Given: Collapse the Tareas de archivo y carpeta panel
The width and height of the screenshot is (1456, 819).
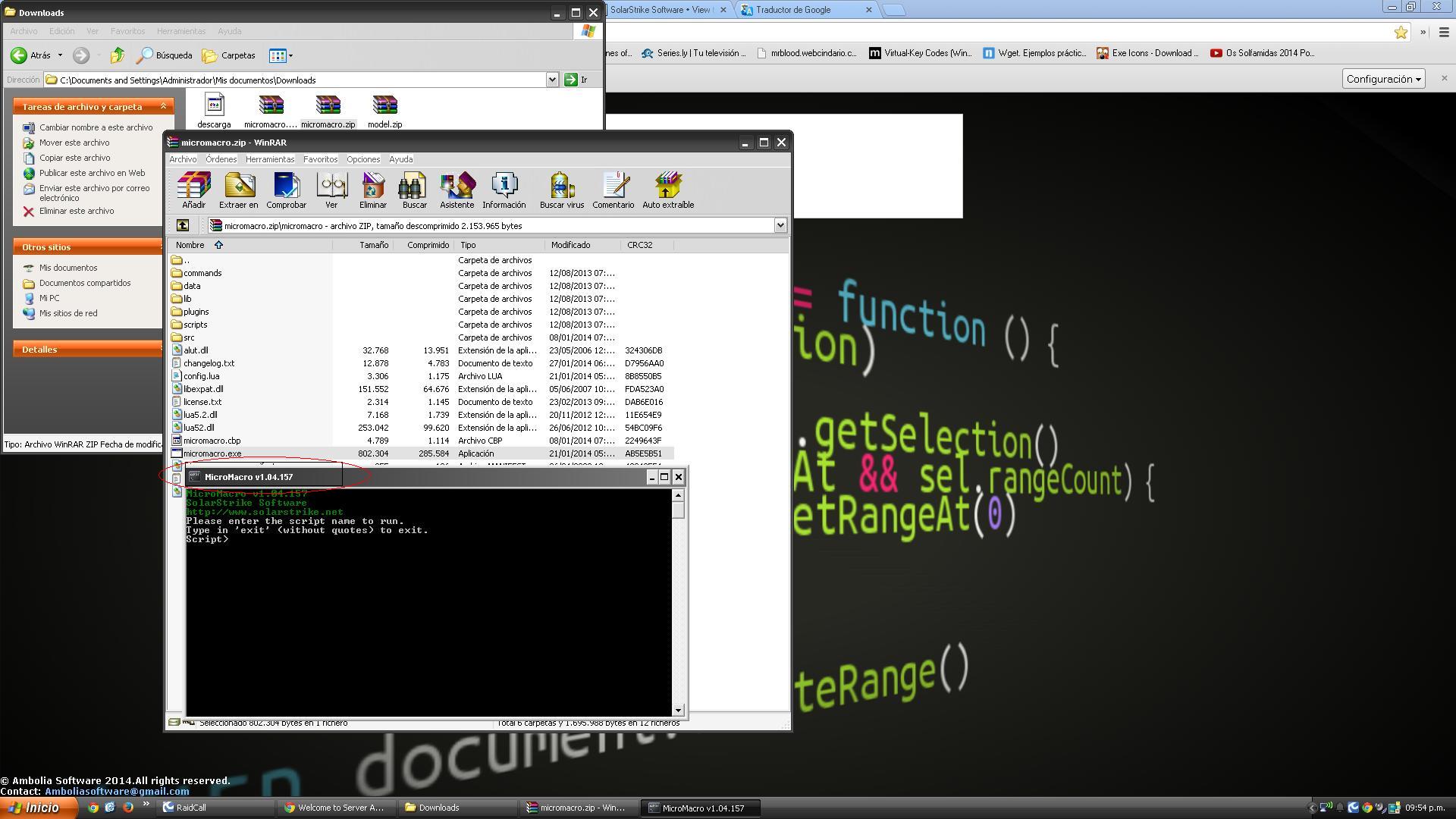Looking at the screenshot, I should (x=163, y=107).
